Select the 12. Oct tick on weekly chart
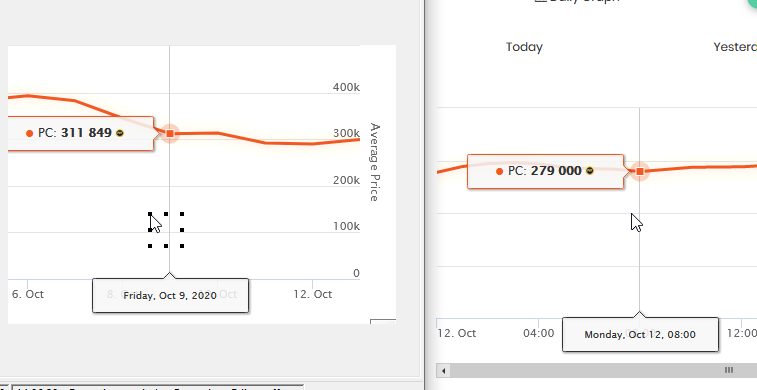Viewport: 757px width, 390px height. coord(312,294)
